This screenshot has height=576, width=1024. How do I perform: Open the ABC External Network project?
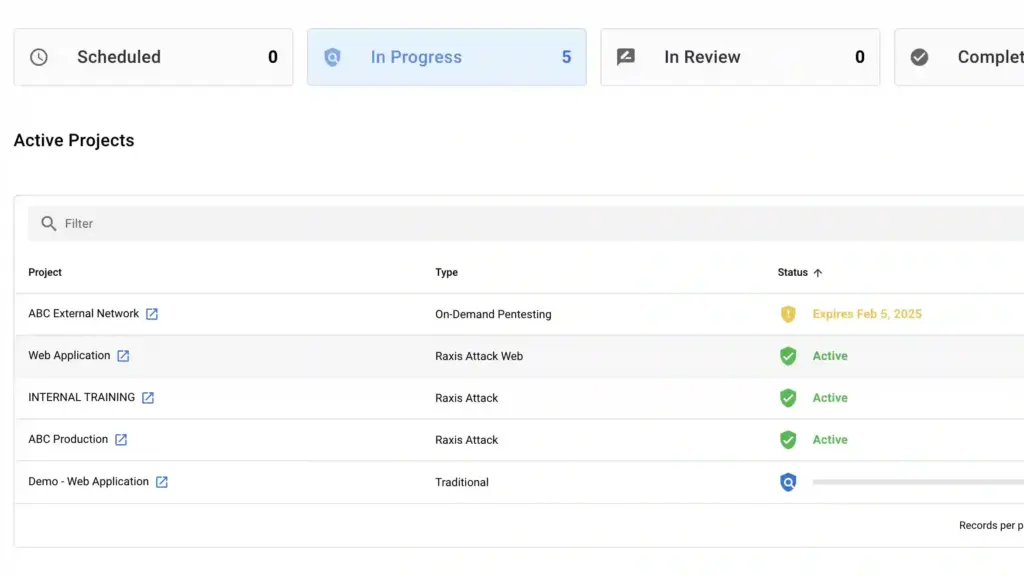tap(84, 313)
